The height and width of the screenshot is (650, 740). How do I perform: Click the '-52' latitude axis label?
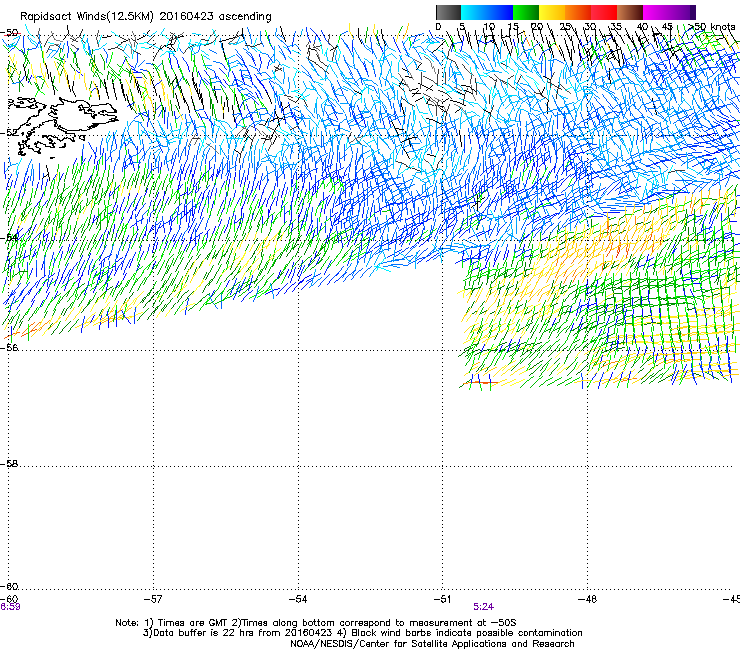tap(9, 133)
